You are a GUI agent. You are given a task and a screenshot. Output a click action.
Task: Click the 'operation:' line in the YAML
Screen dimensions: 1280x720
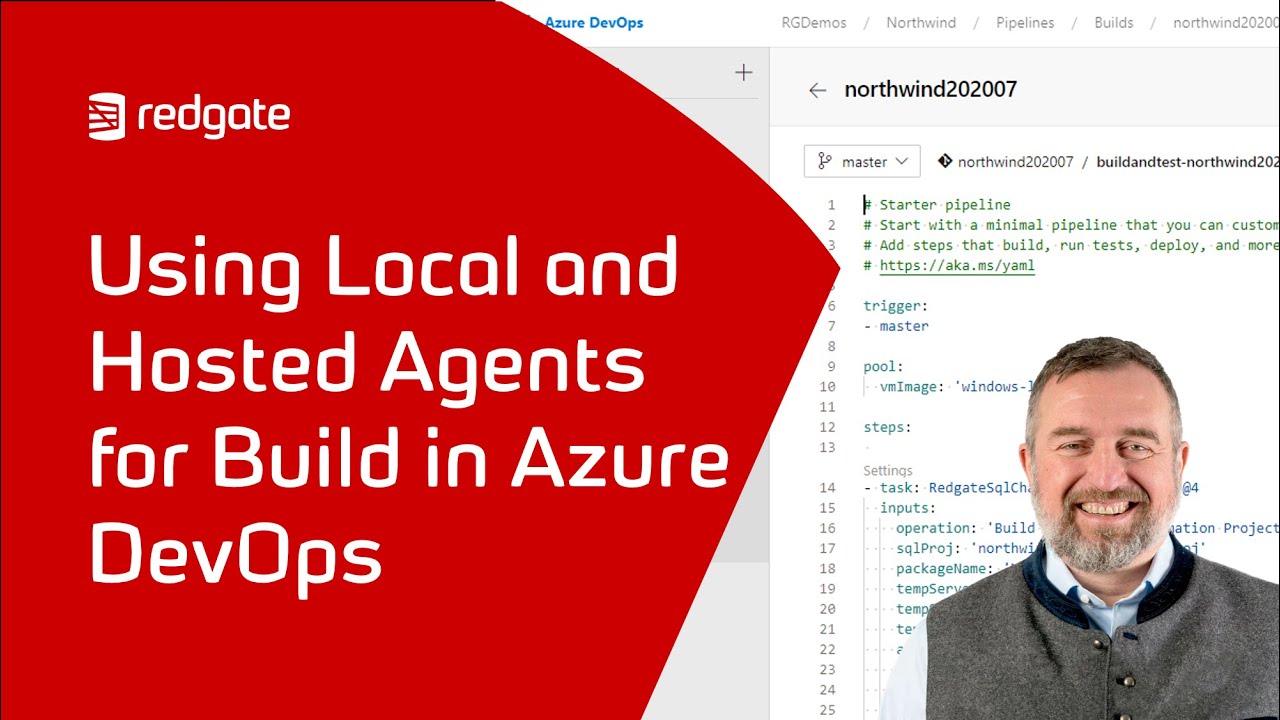click(1087, 528)
